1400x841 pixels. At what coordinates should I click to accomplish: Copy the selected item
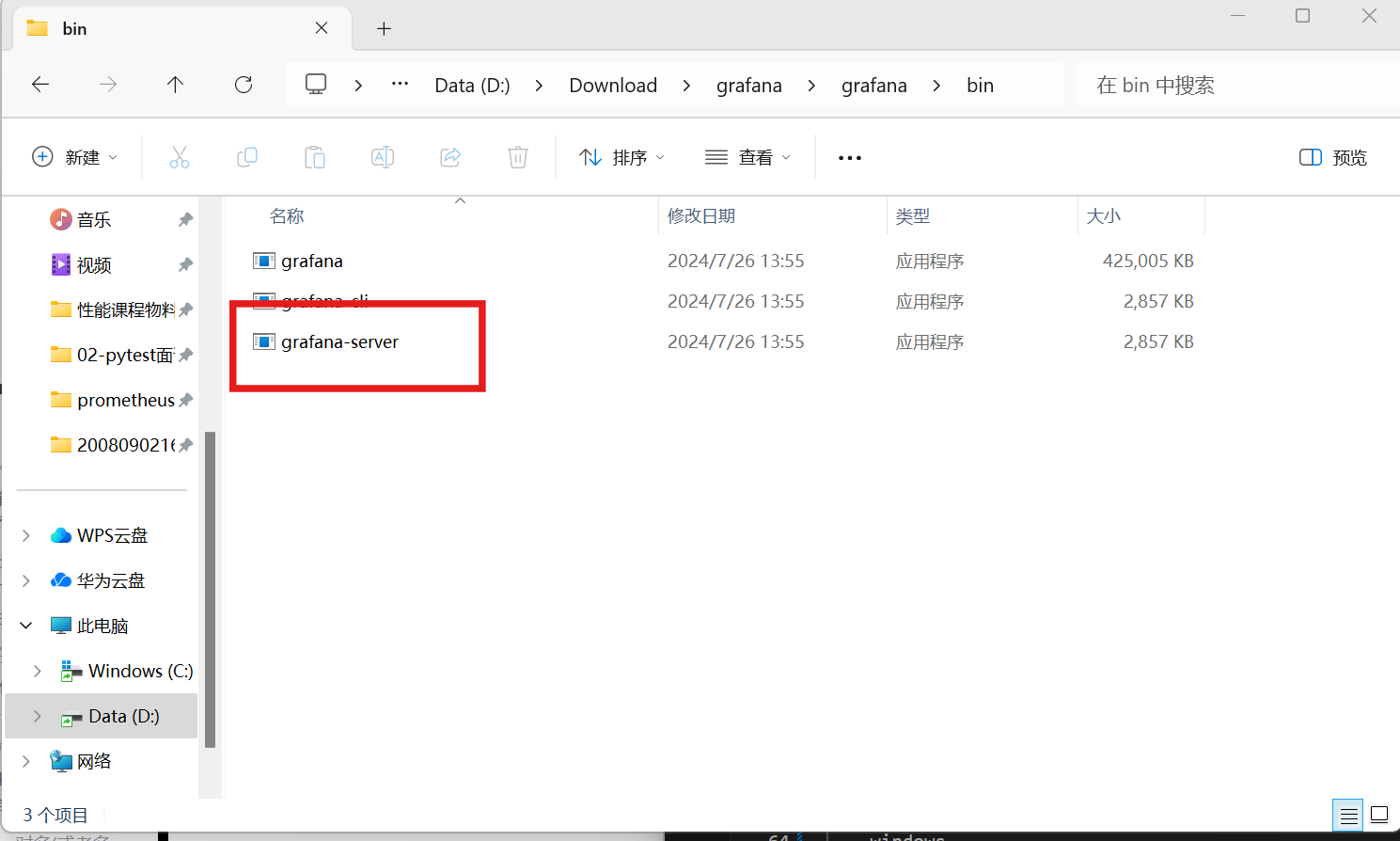tap(247, 157)
